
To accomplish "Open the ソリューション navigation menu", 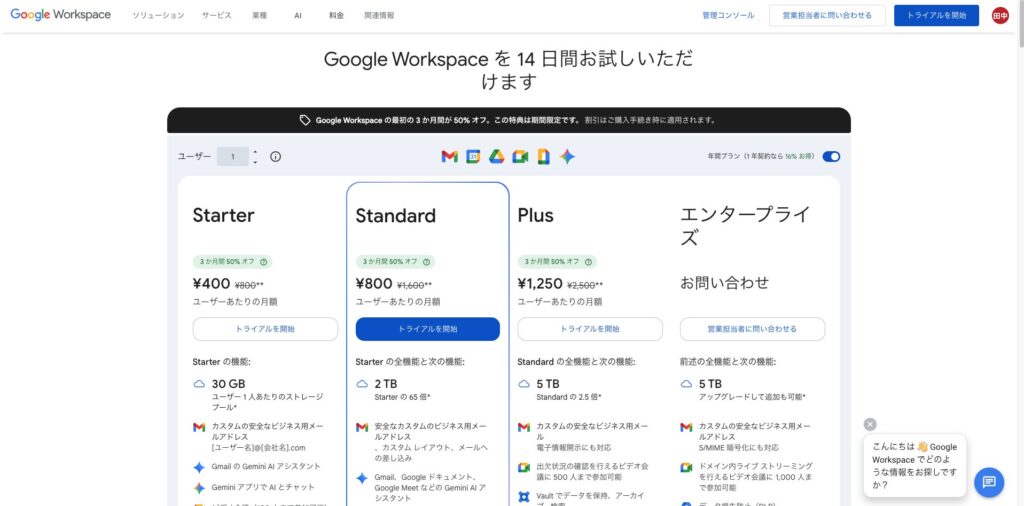I will (158, 16).
